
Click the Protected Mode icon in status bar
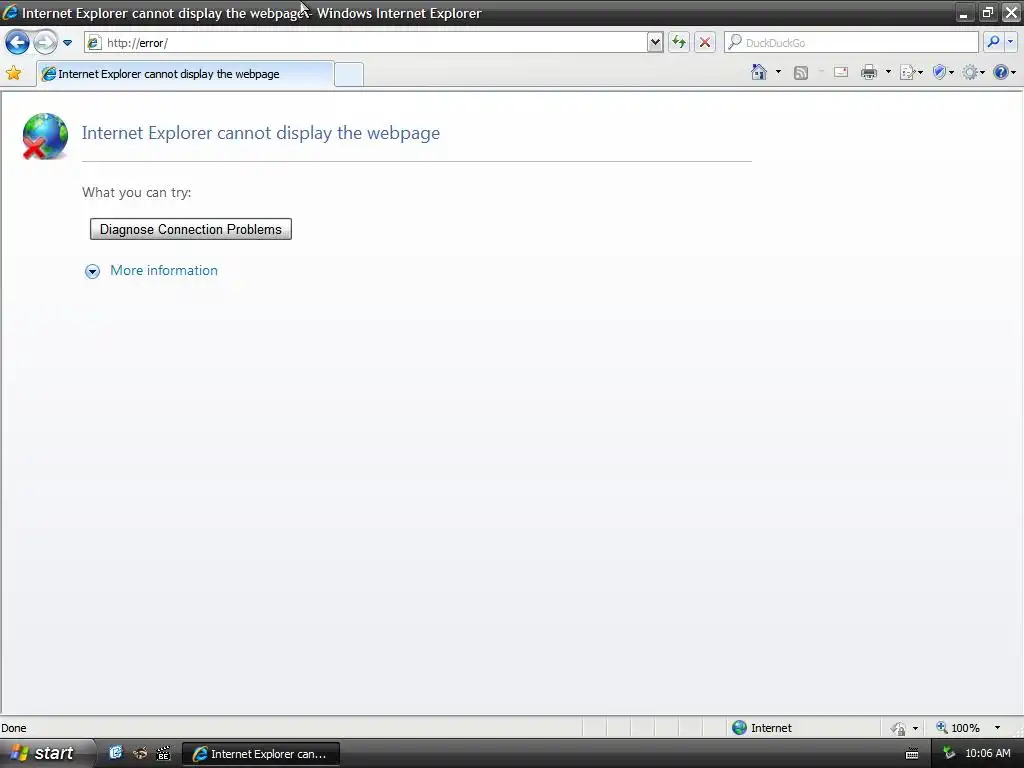coord(899,728)
